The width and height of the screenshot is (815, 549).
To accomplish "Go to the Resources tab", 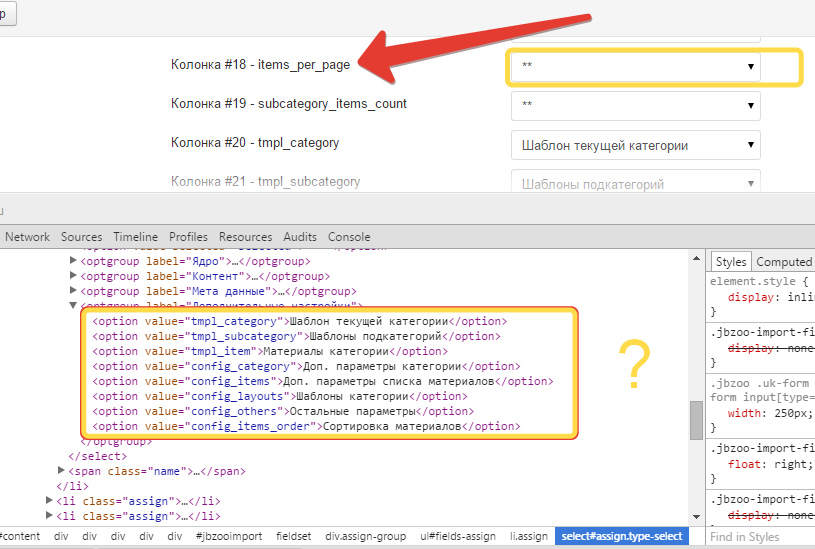I will [x=245, y=237].
